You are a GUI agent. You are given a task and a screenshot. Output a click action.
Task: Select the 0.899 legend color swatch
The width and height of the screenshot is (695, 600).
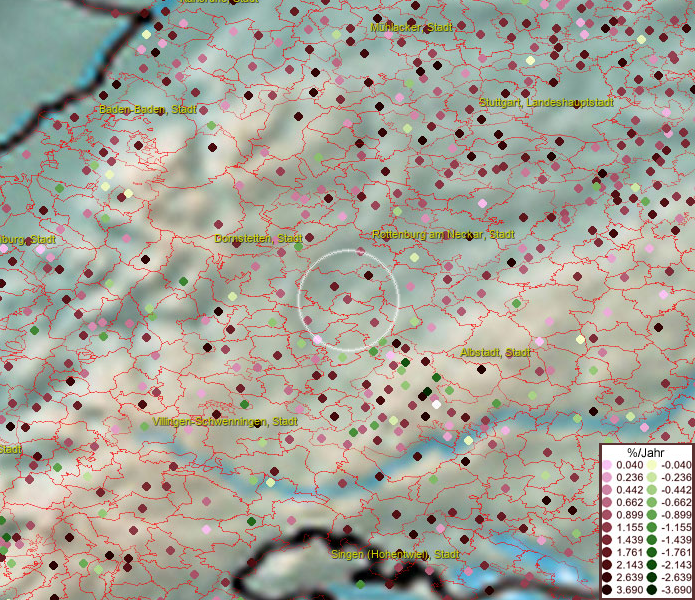[x=607, y=515]
